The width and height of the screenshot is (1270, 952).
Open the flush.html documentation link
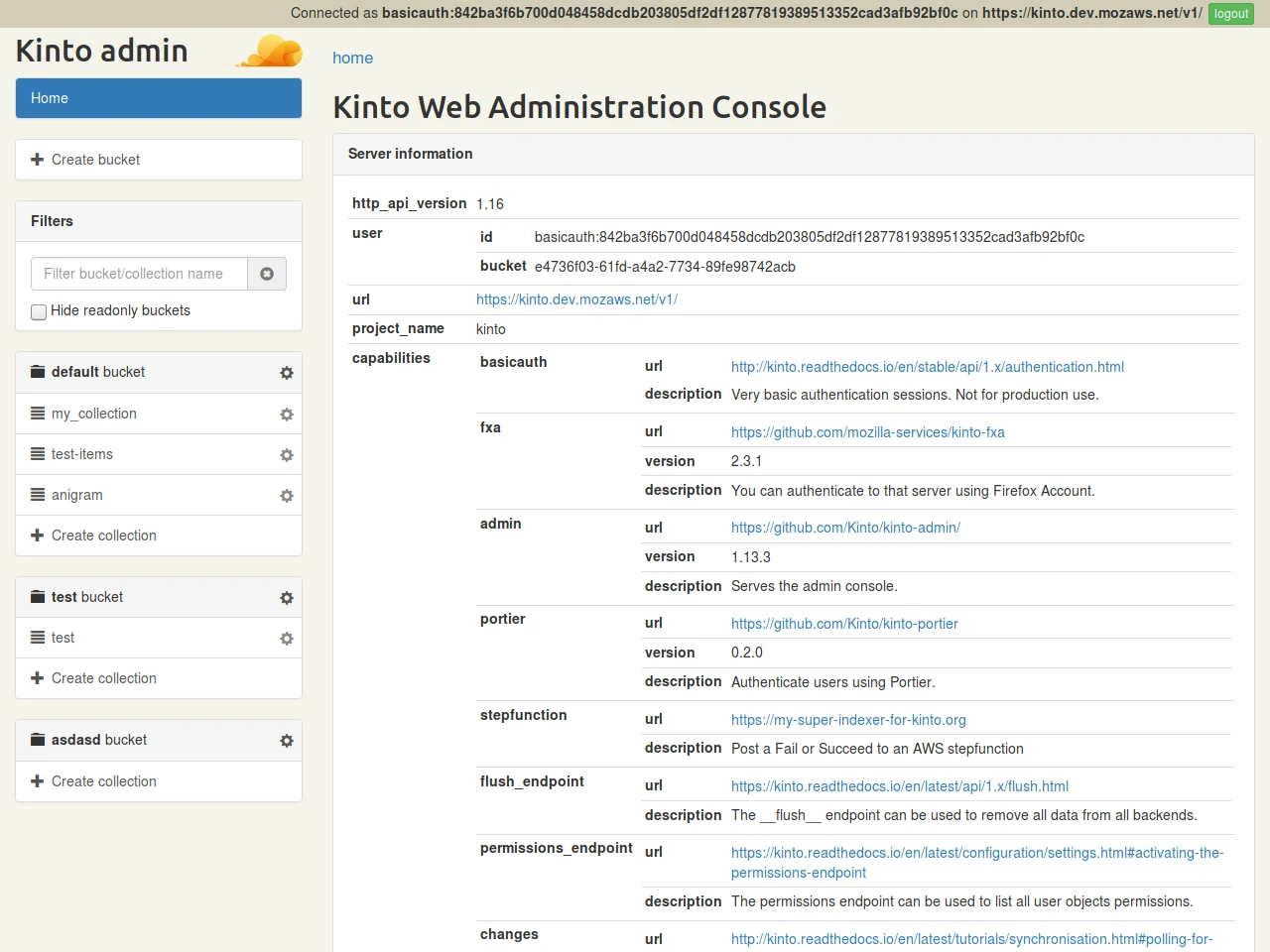tap(900, 786)
